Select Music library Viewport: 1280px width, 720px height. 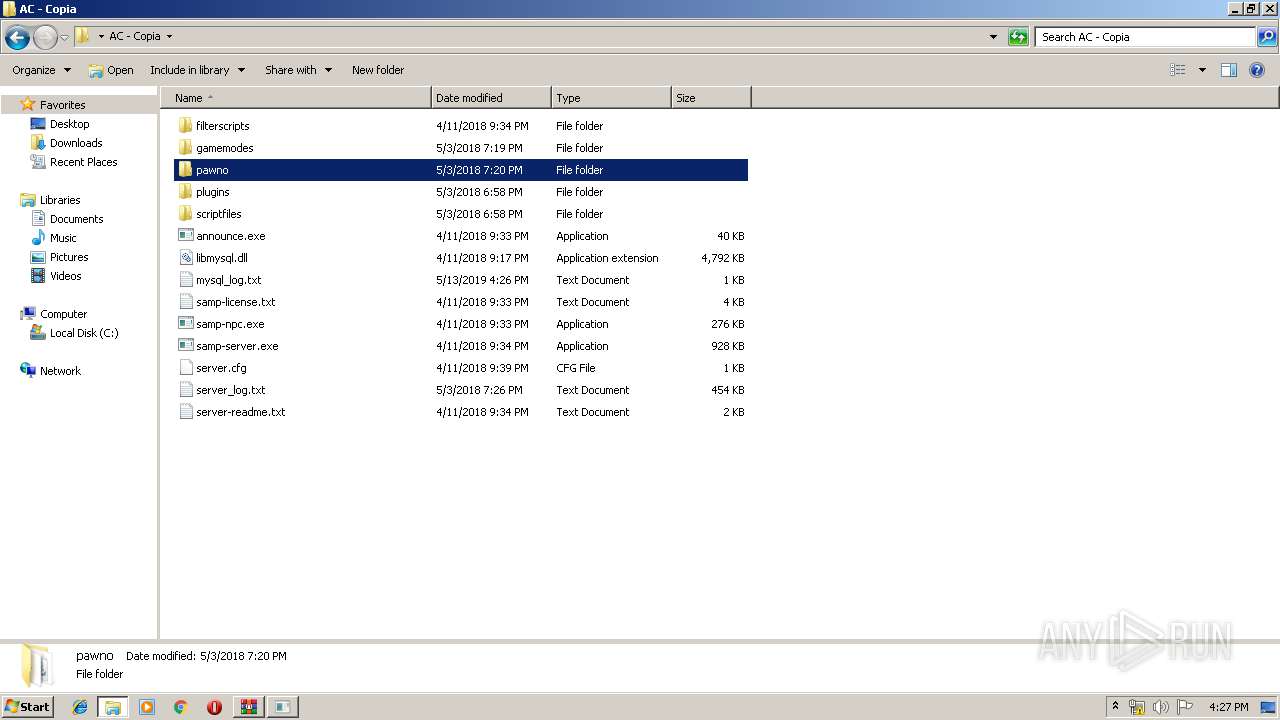click(x=63, y=238)
